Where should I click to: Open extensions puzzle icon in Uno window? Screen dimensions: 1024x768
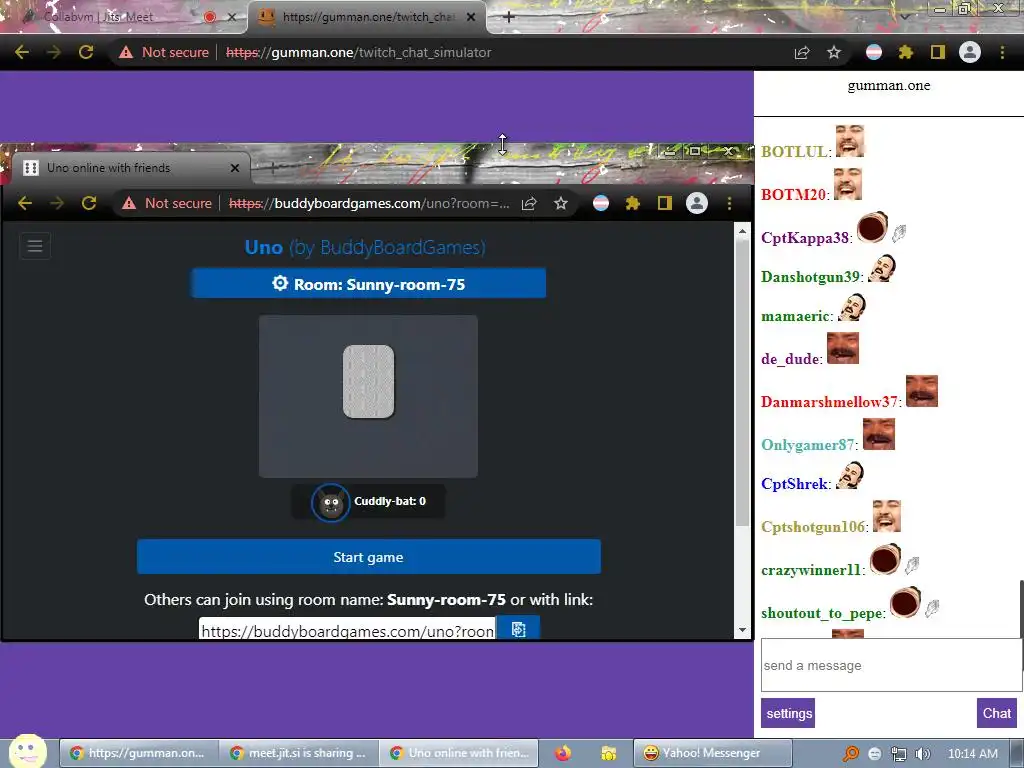click(633, 203)
